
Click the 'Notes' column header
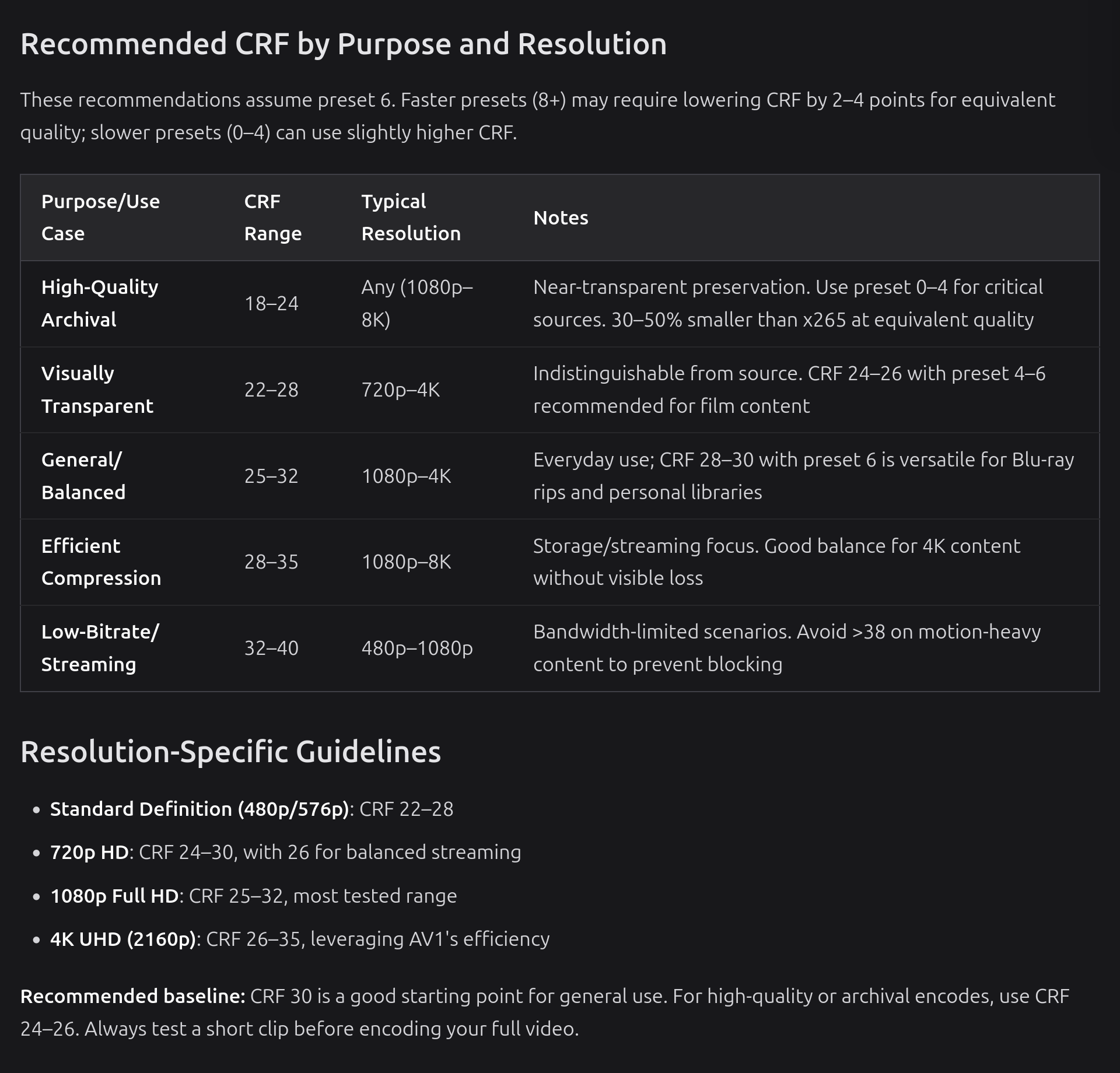pos(561,218)
